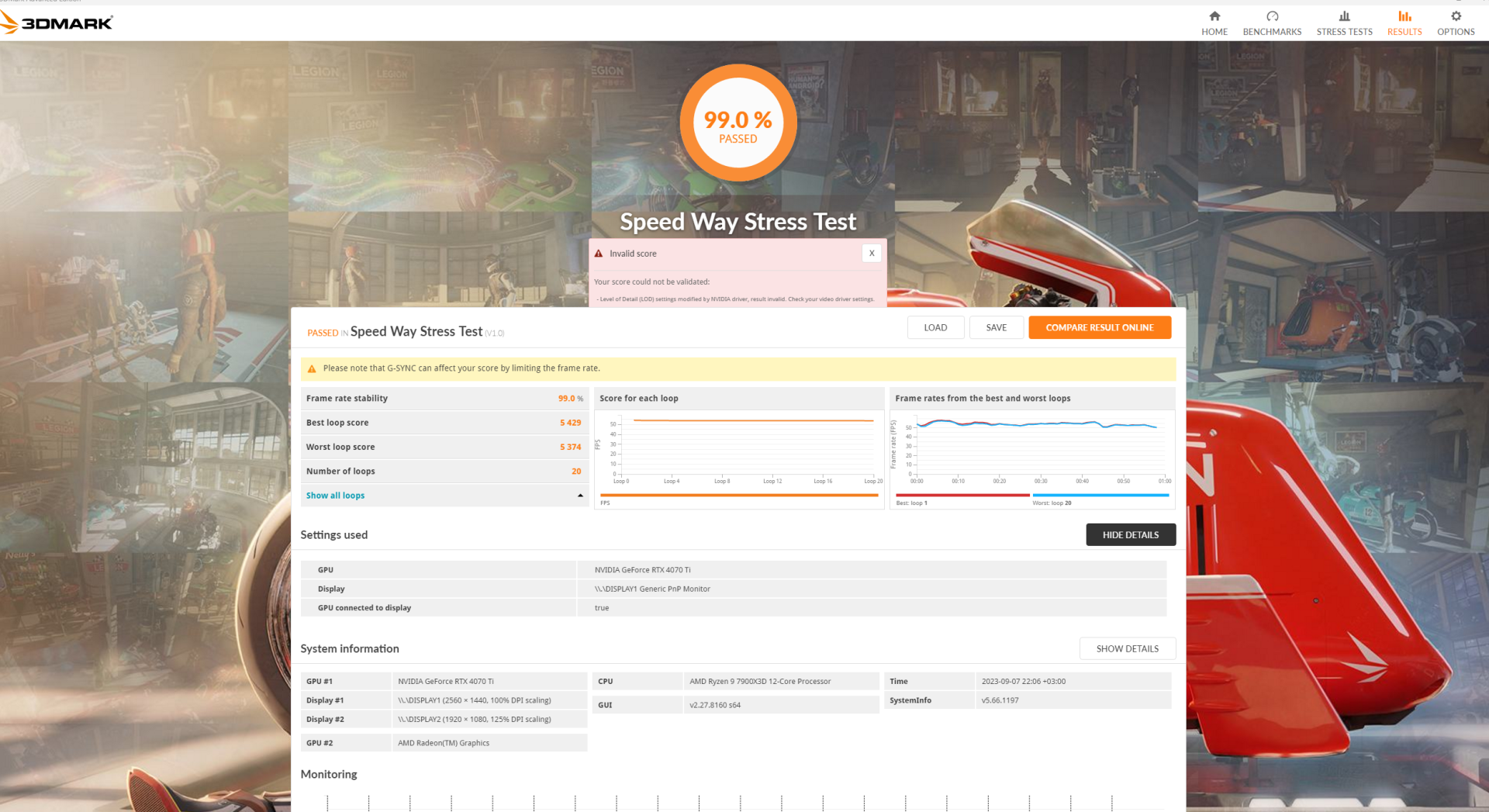Click the AMD Ryzen 9 7900X3D CPU value
Image resolution: width=1489 pixels, height=812 pixels.
point(760,682)
